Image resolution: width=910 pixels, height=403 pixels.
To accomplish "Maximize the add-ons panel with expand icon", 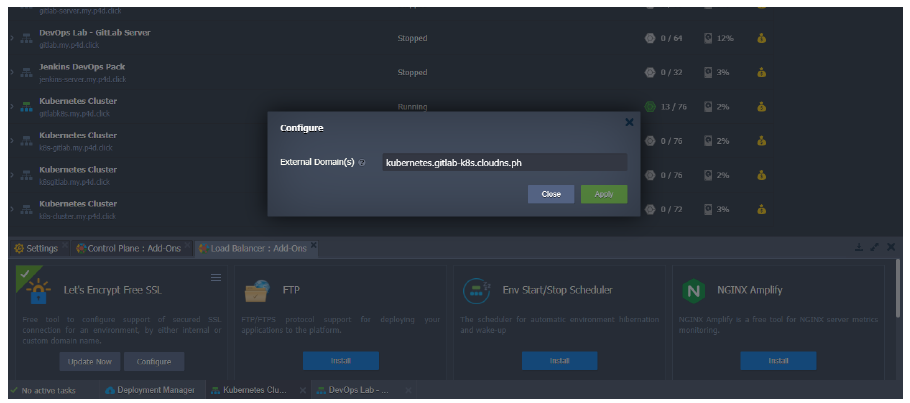I will pos(875,247).
